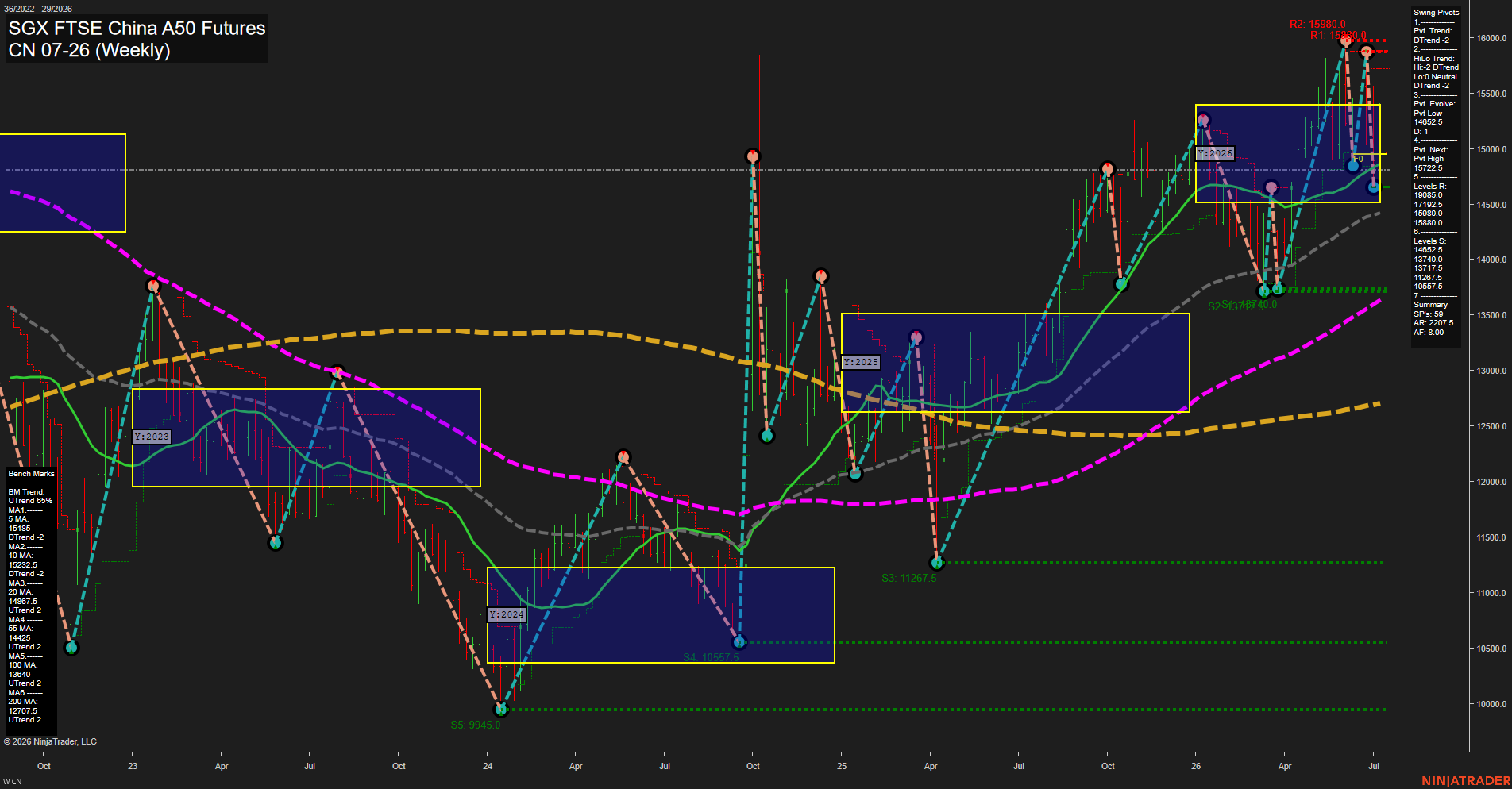Click the 12000.0 price axis label
The height and width of the screenshot is (789, 1512).
(x=1491, y=482)
